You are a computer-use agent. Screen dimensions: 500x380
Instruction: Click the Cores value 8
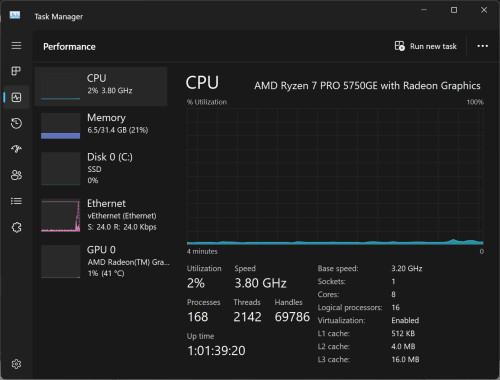[393, 294]
